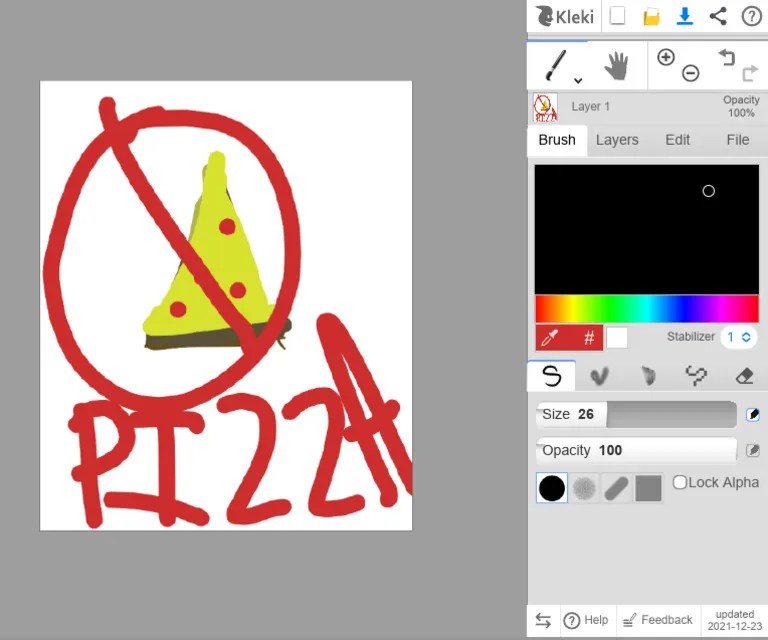Select the hand pan tool

617,66
